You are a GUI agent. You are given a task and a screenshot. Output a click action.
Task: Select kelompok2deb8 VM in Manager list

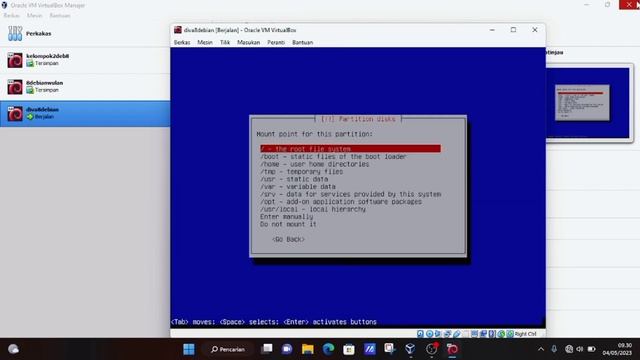[85, 60]
